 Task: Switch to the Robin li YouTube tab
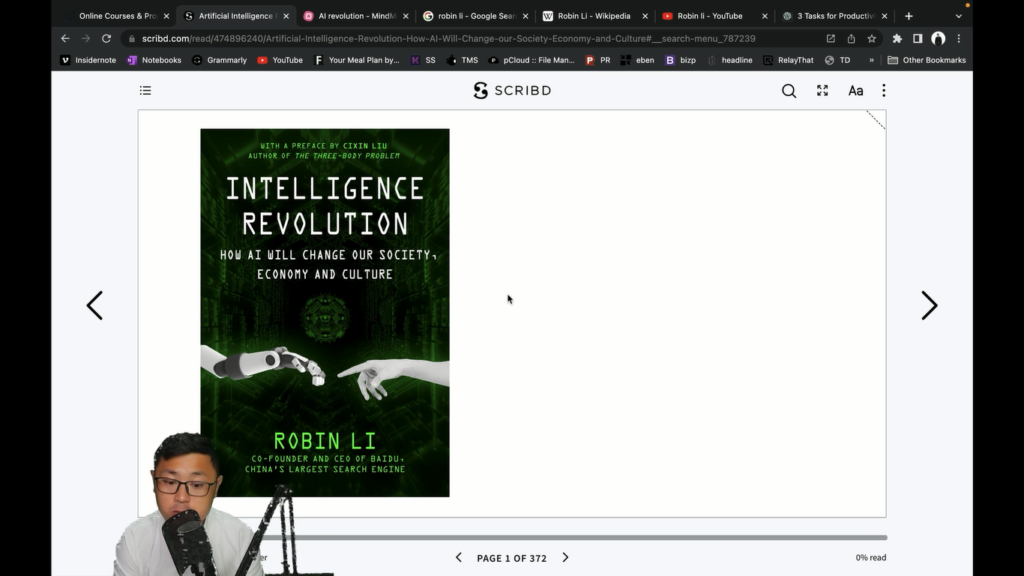pos(709,16)
